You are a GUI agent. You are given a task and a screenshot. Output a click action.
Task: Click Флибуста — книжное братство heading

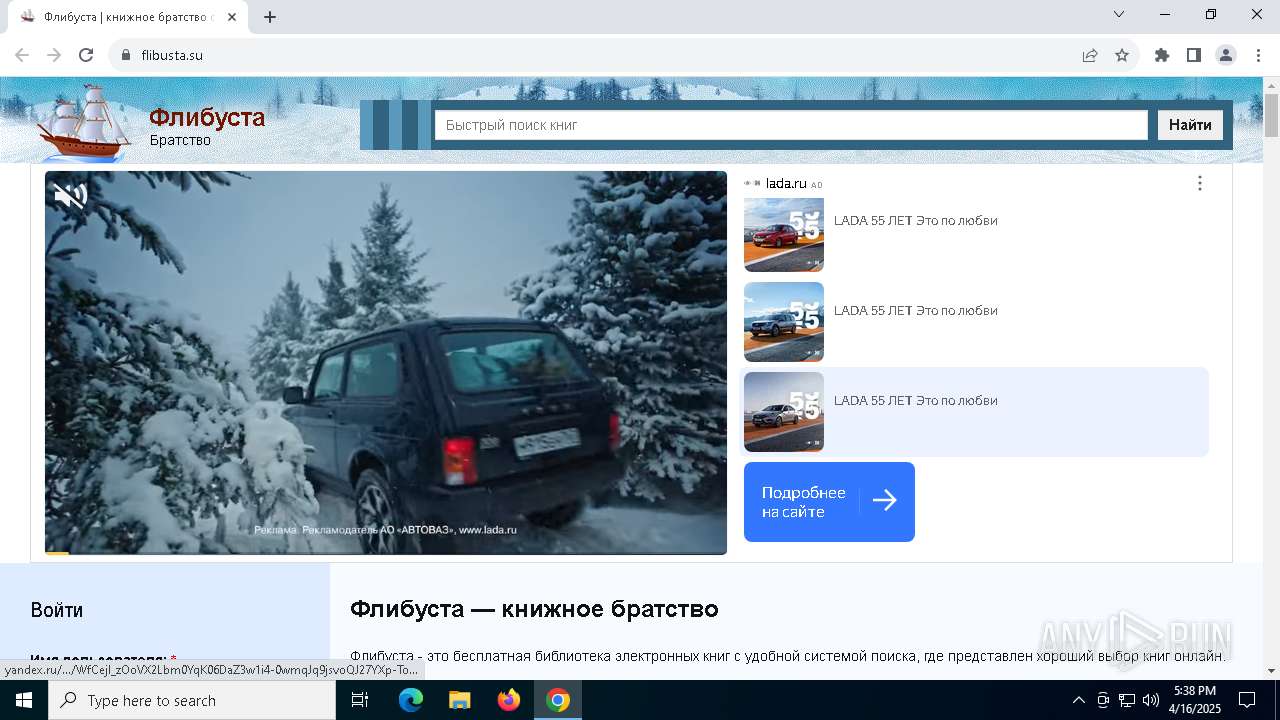pyautogui.click(x=534, y=609)
